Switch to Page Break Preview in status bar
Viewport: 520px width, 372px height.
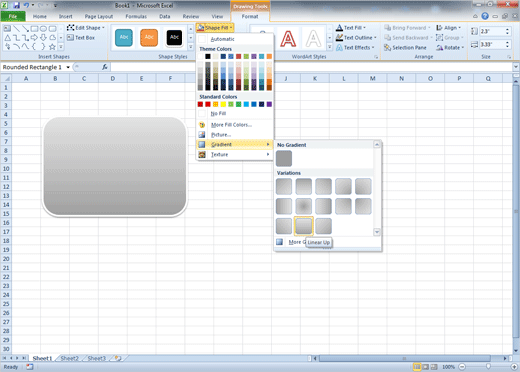(x=434, y=367)
